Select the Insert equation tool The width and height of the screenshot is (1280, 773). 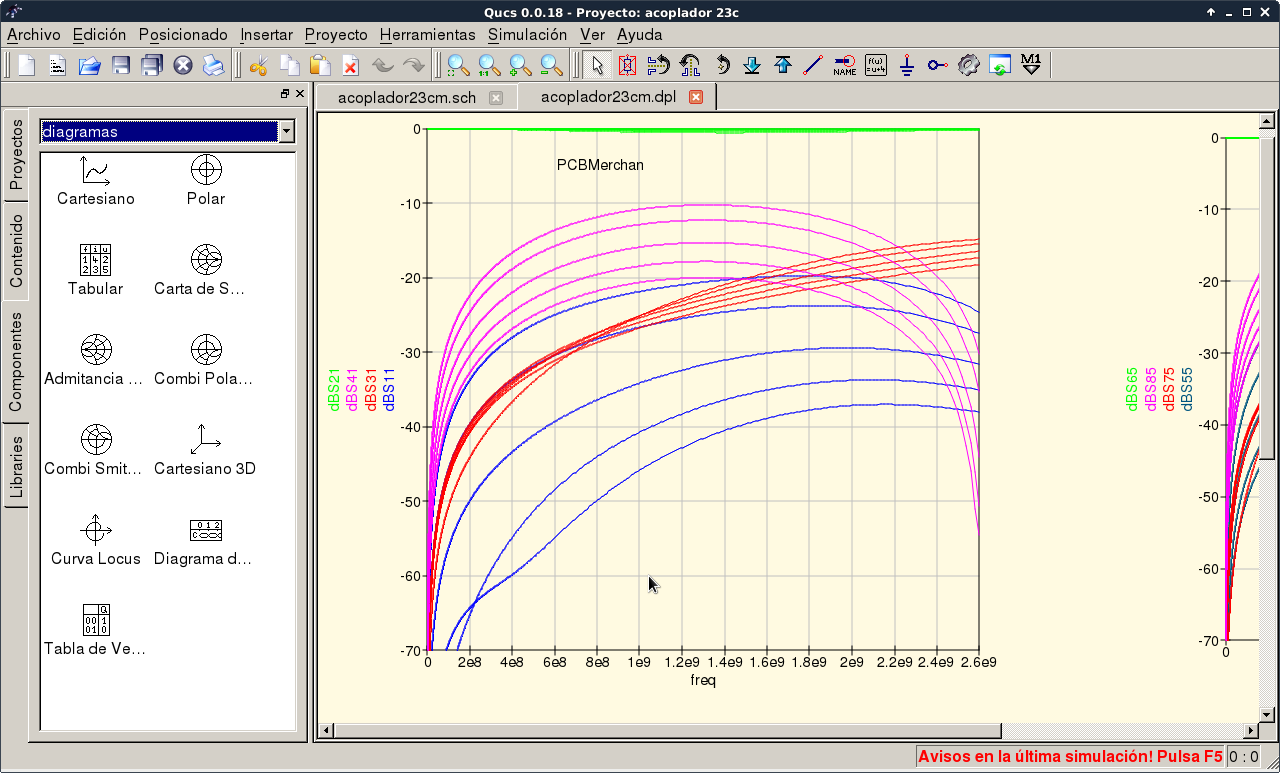[876, 66]
